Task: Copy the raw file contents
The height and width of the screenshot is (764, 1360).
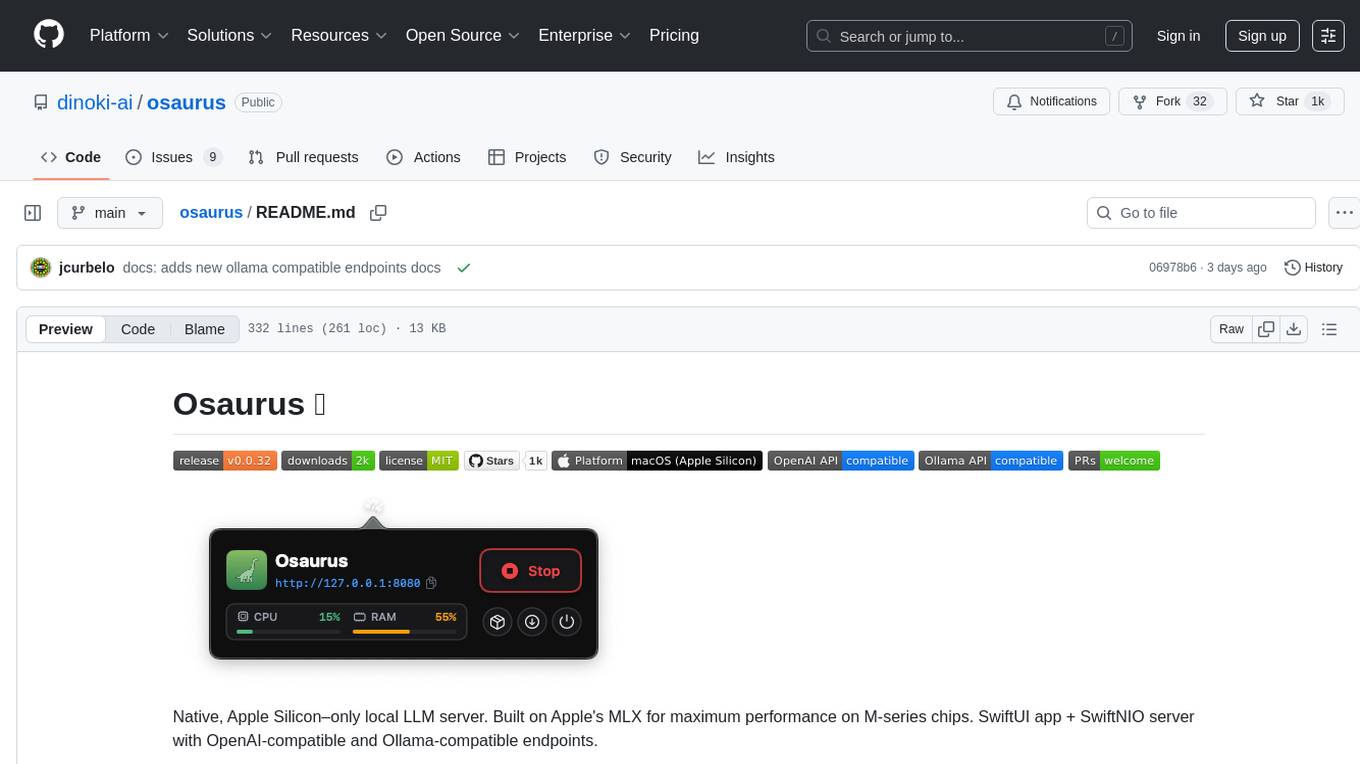Action: pyautogui.click(x=1266, y=329)
